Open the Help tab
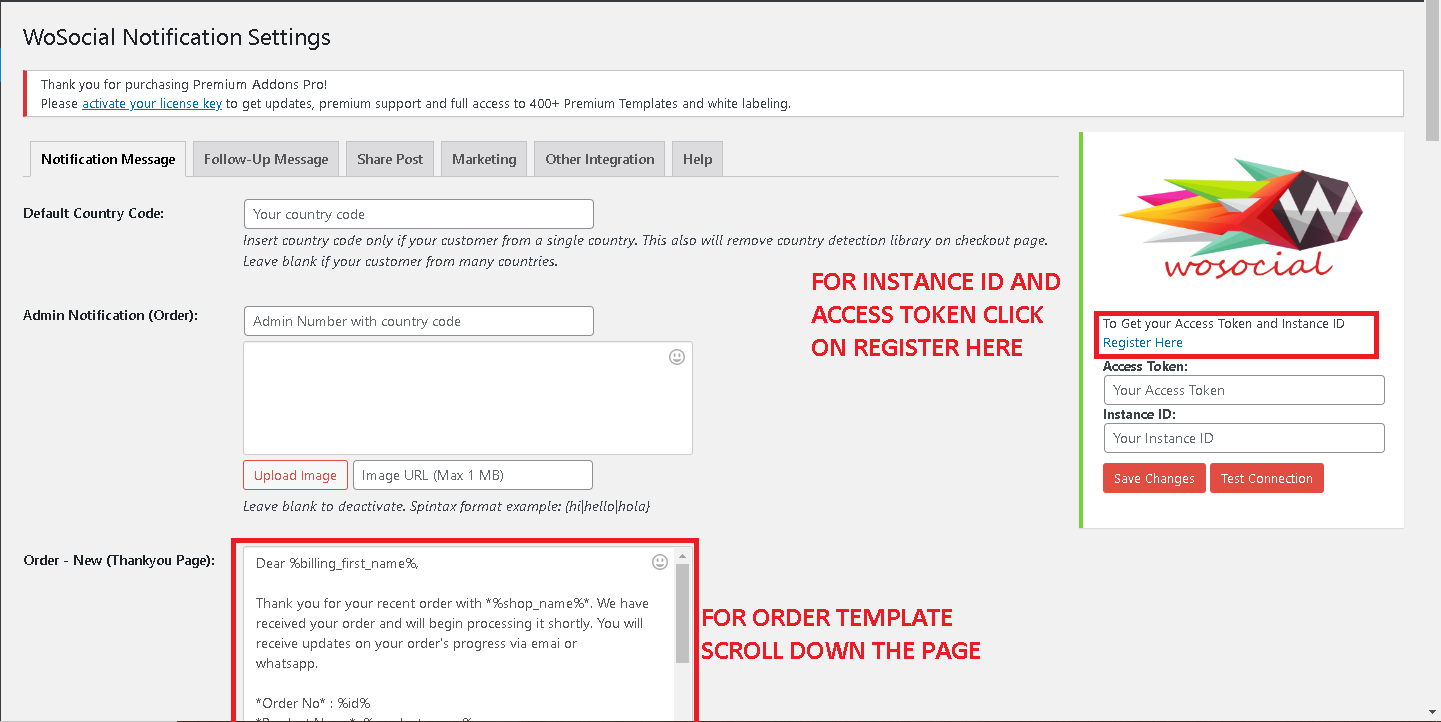Screen dimensions: 1441x722 coord(698,159)
